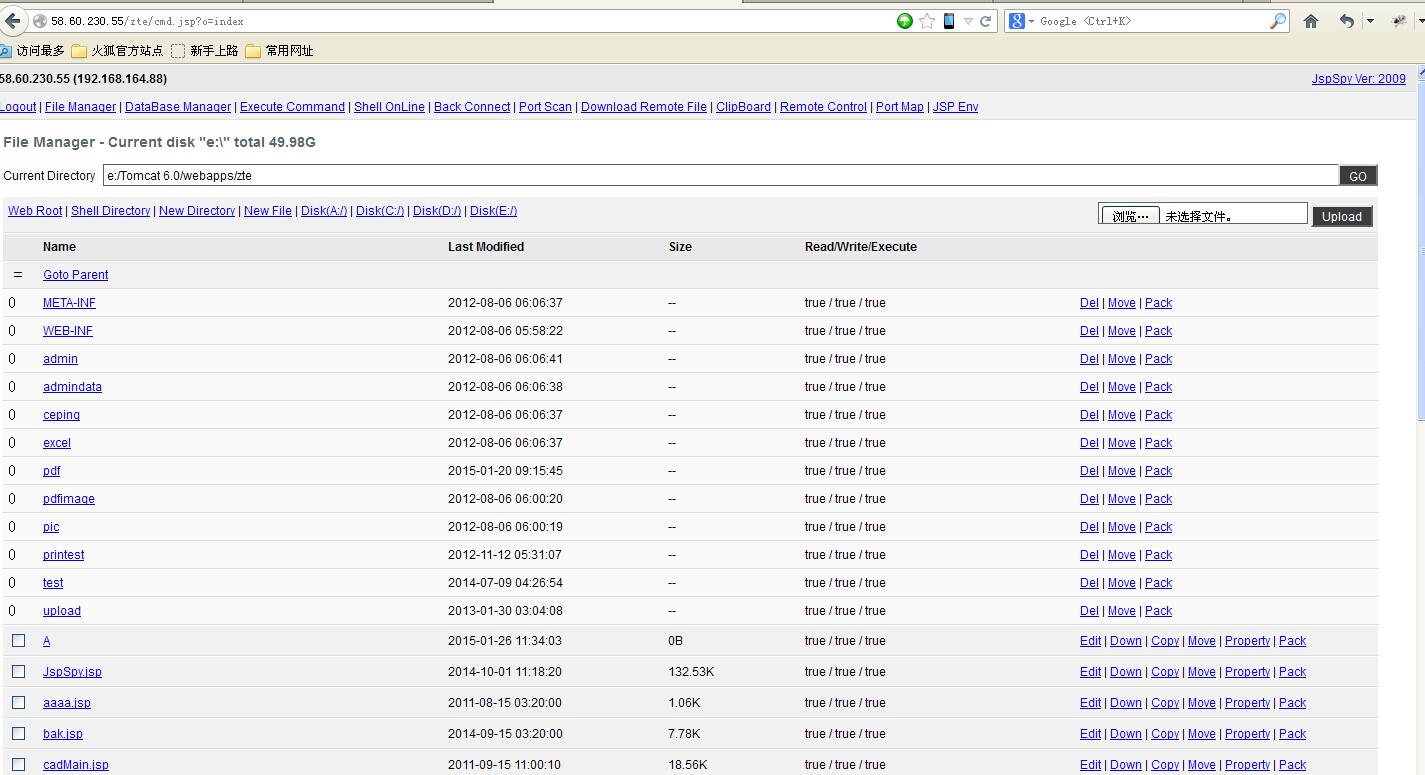Click the Web Root link
The width and height of the screenshot is (1425, 775).
click(x=35, y=211)
